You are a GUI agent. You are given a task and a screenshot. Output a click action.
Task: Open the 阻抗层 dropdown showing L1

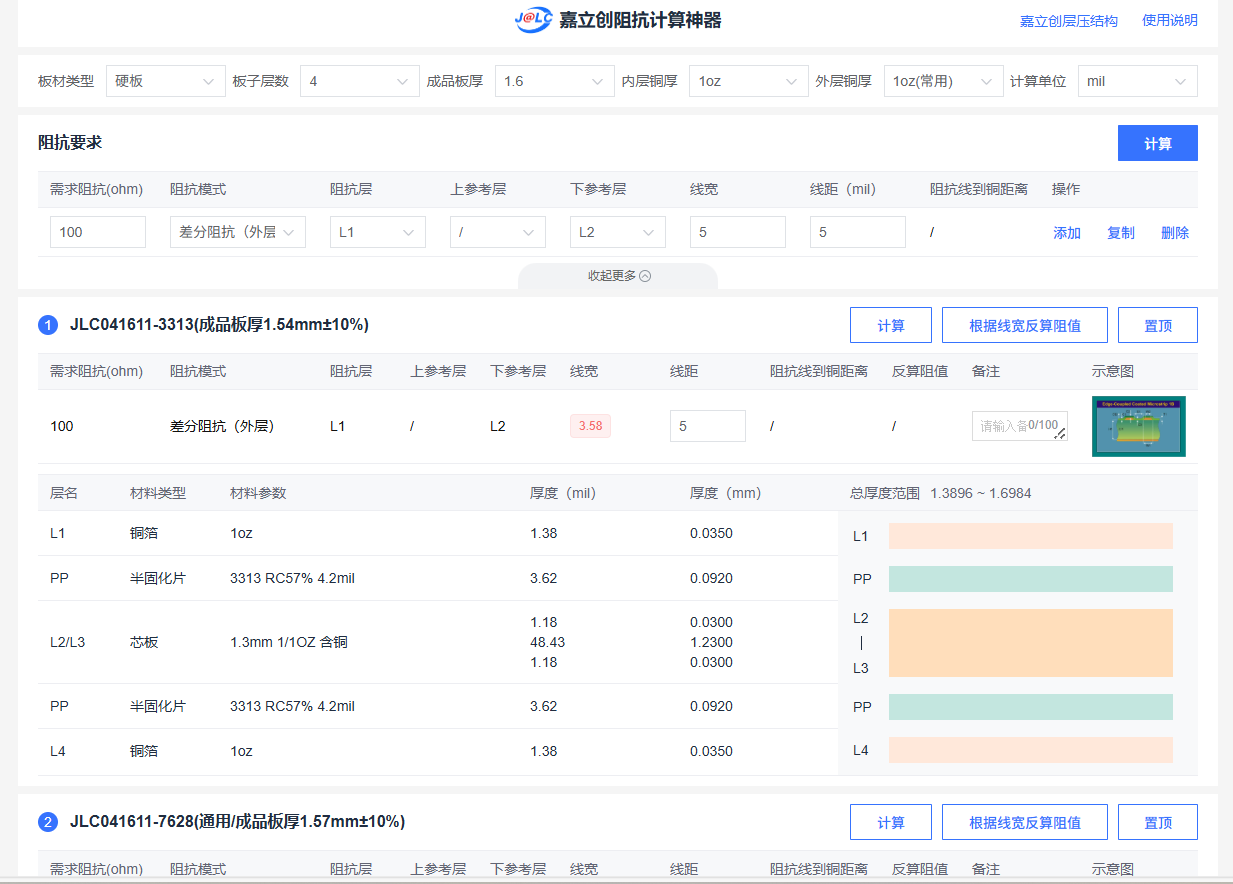coord(378,232)
